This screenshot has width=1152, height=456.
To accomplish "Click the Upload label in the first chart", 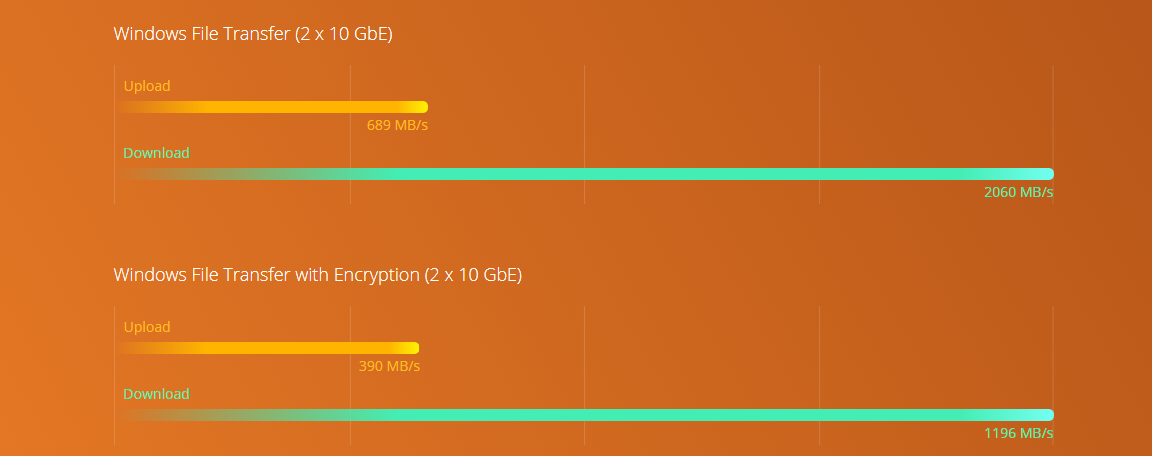I will [x=147, y=86].
